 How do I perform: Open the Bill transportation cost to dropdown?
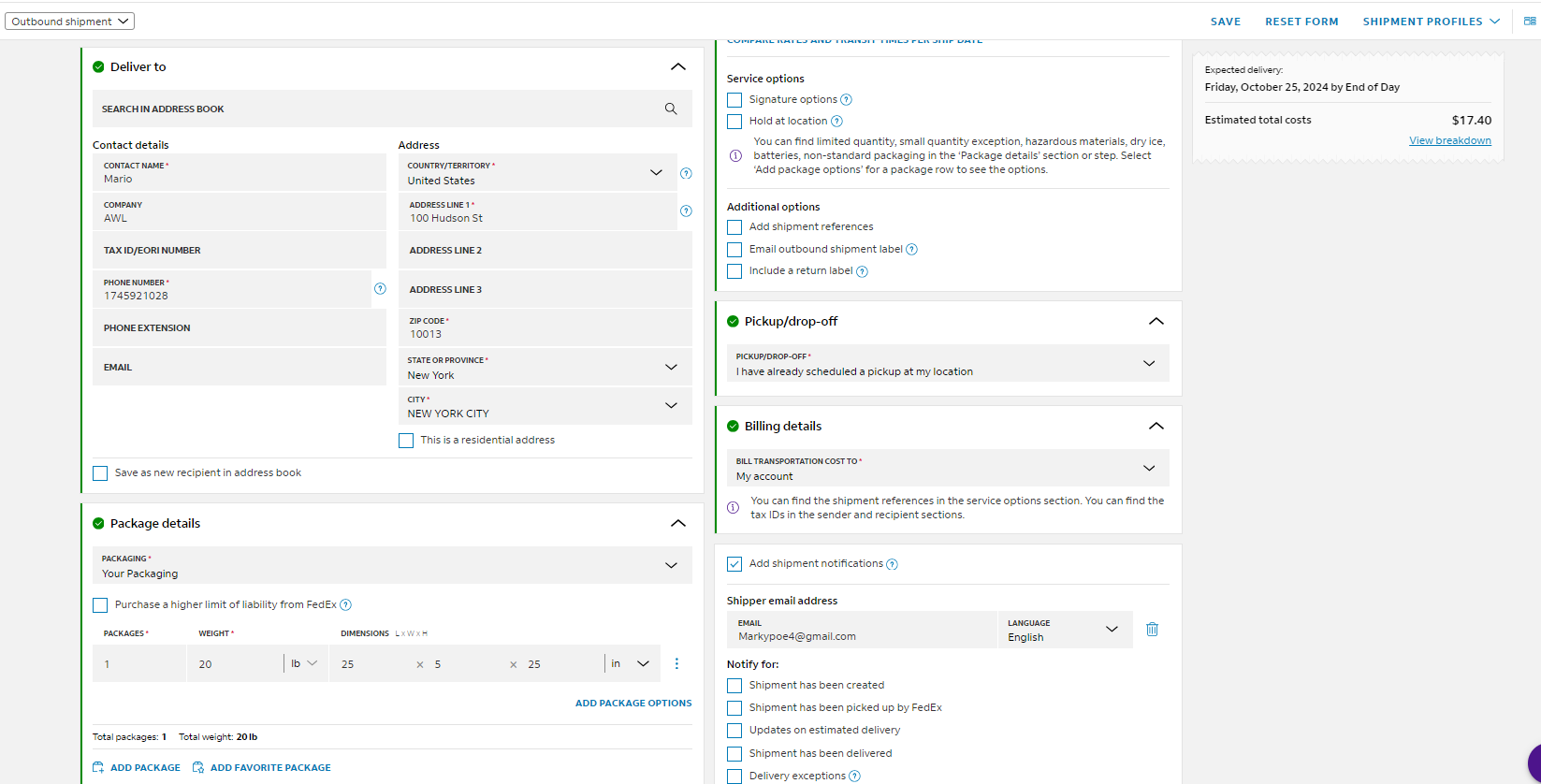[948, 468]
